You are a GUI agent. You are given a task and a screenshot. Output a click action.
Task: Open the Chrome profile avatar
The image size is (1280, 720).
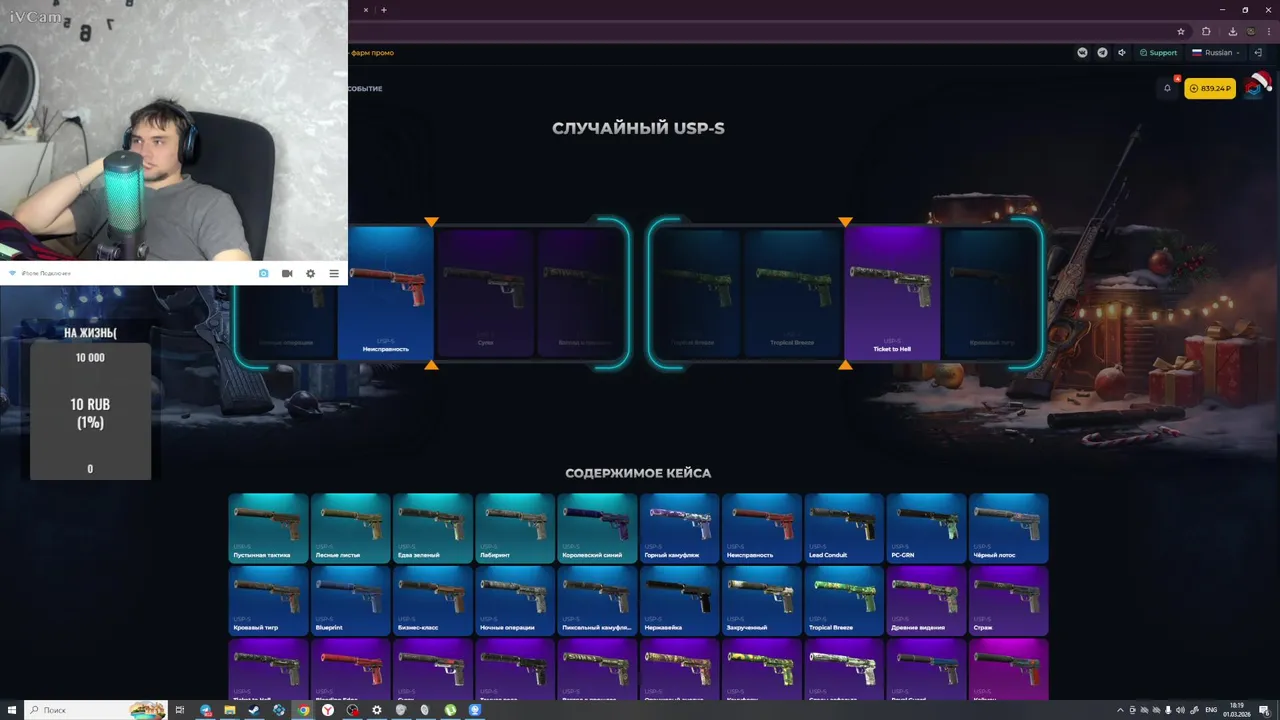pyautogui.click(x=1252, y=31)
